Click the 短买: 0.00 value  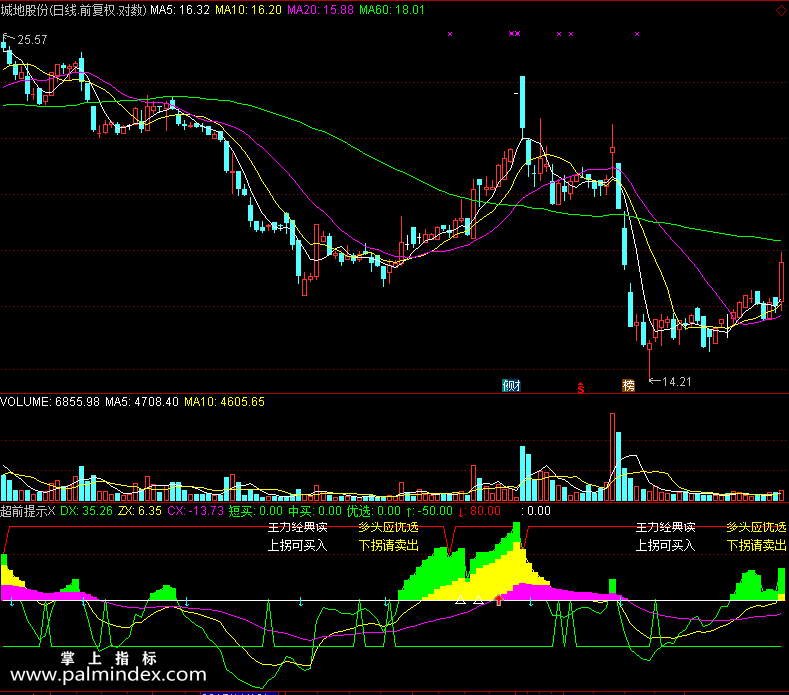(256, 511)
